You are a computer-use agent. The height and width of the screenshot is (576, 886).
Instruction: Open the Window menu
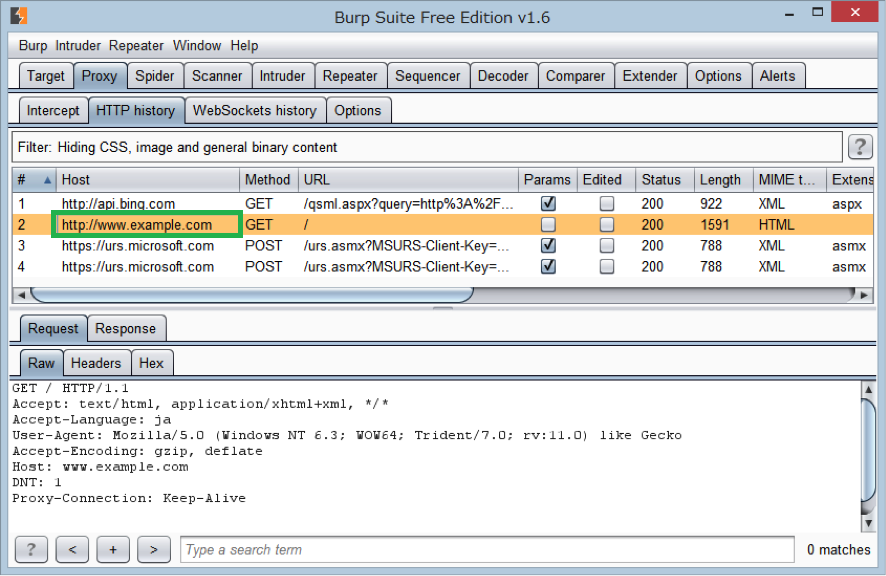click(197, 46)
